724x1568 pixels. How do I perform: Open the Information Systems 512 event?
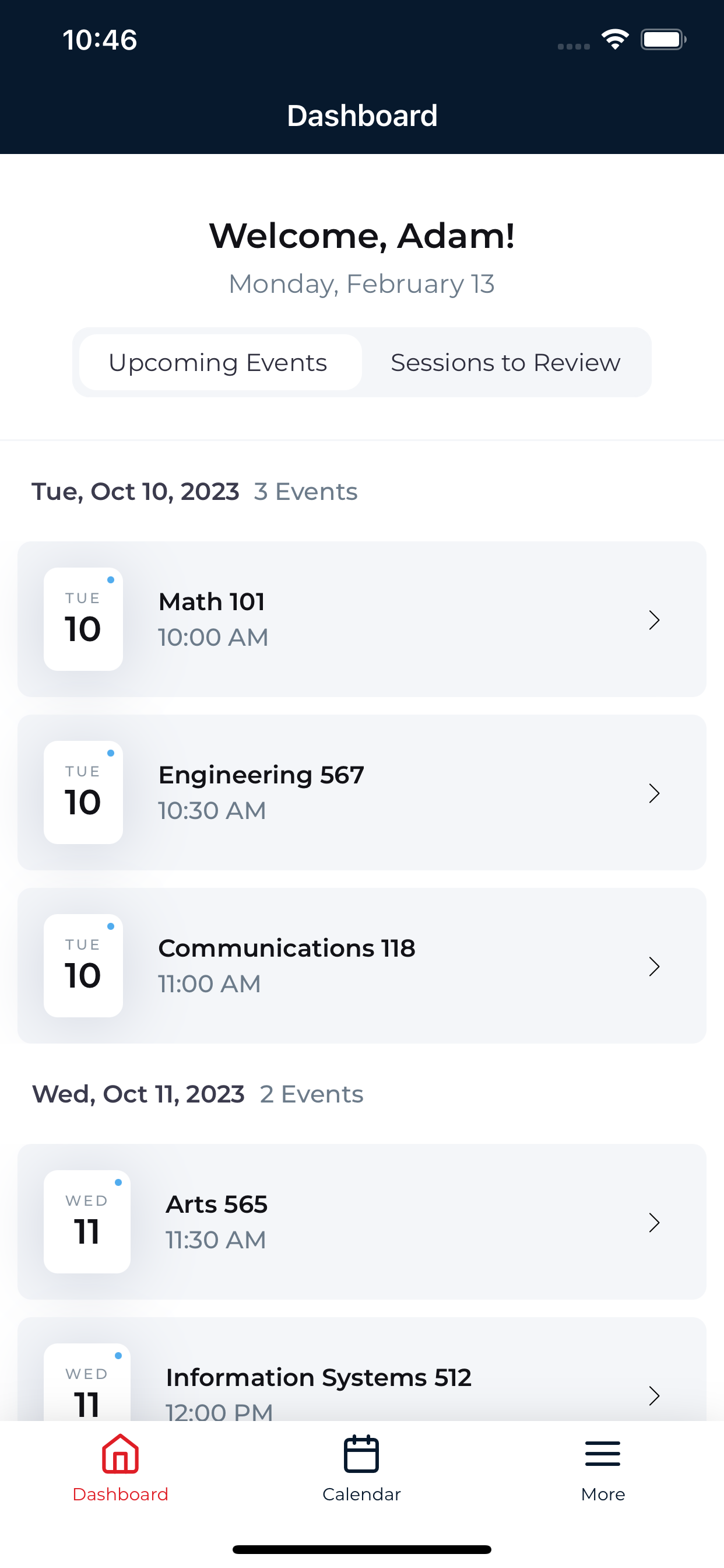(x=361, y=1370)
